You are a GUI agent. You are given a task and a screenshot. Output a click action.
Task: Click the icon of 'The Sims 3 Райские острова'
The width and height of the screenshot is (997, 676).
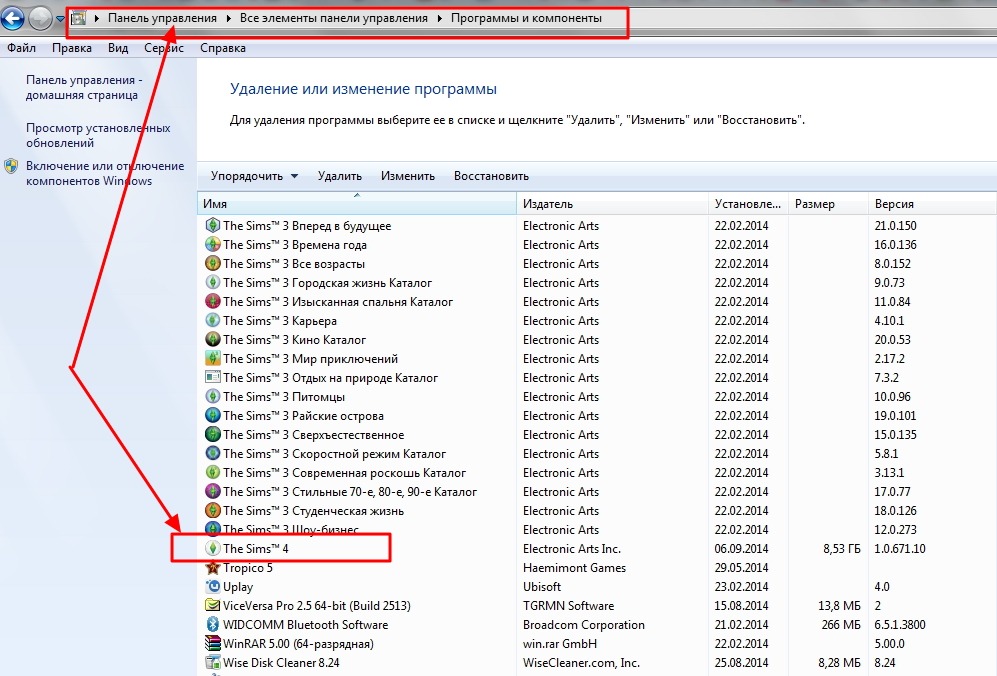tap(212, 415)
